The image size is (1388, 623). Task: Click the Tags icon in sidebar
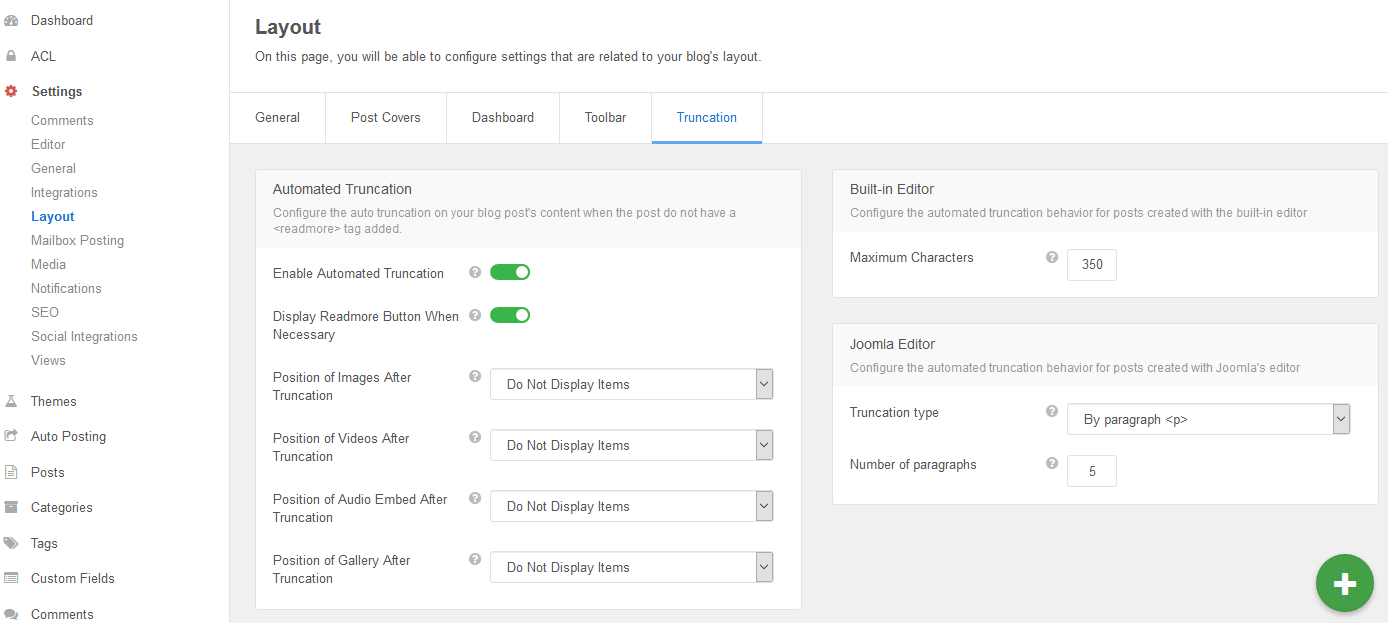tap(11, 543)
